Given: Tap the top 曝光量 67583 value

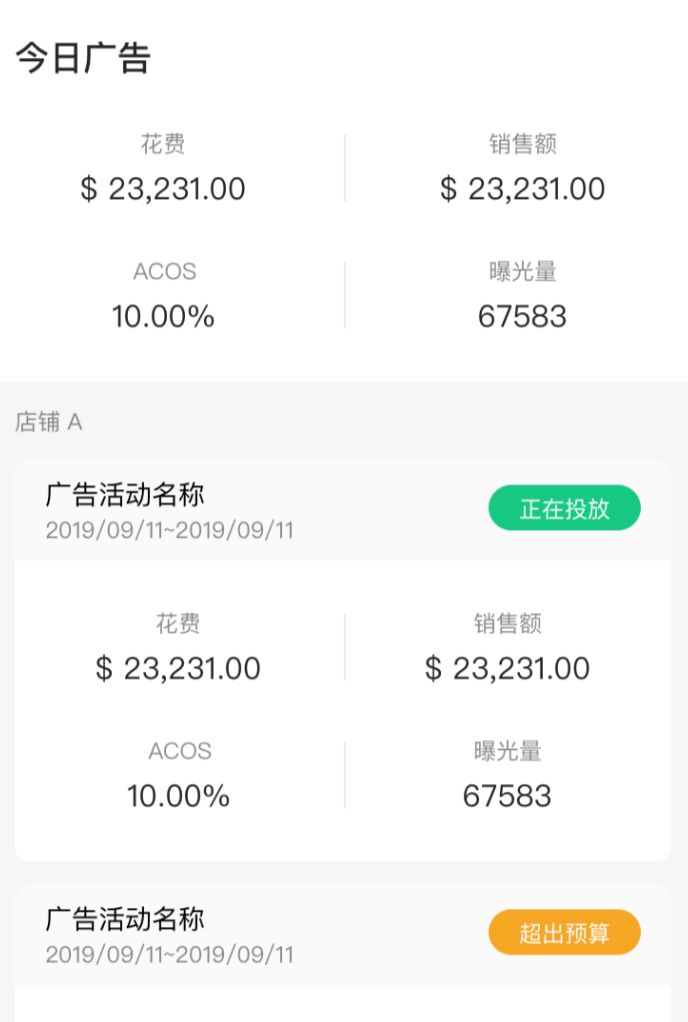Looking at the screenshot, I should (x=523, y=317).
